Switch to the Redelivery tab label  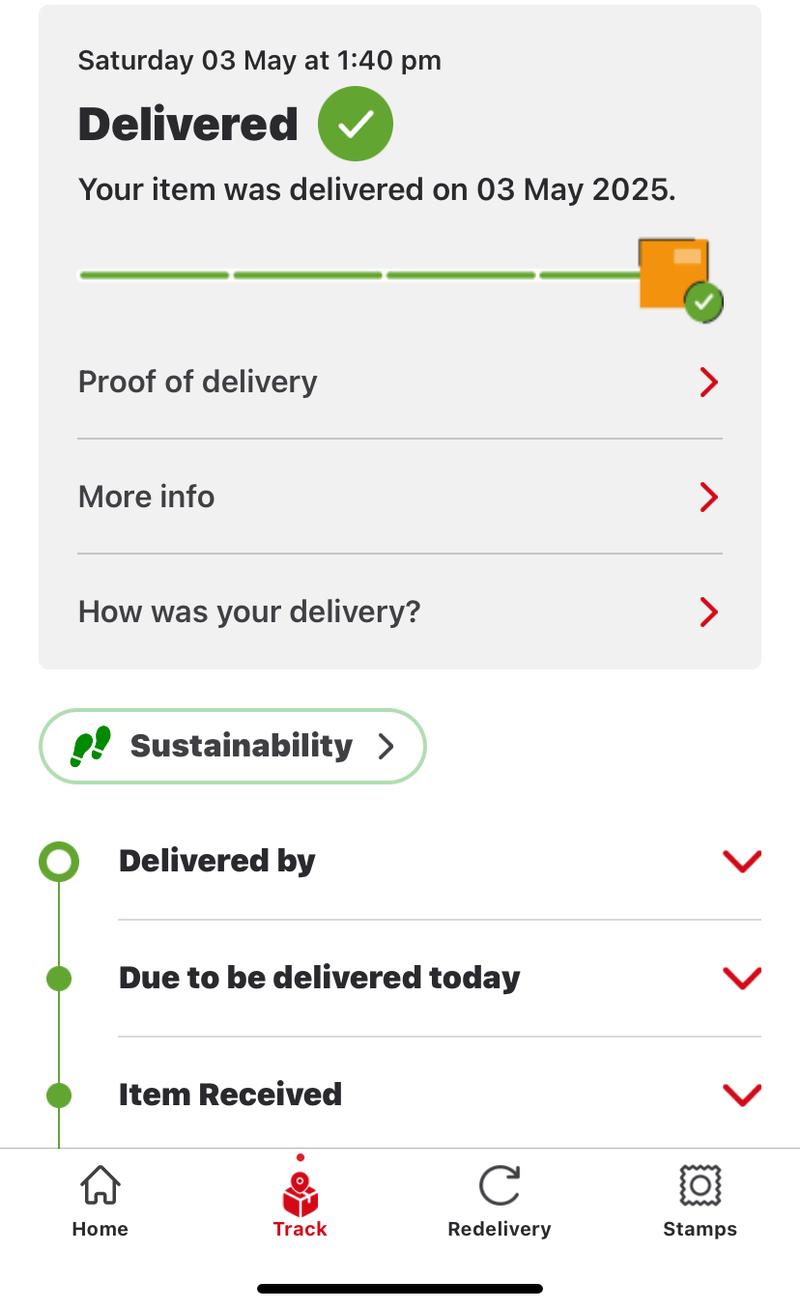(x=499, y=1229)
